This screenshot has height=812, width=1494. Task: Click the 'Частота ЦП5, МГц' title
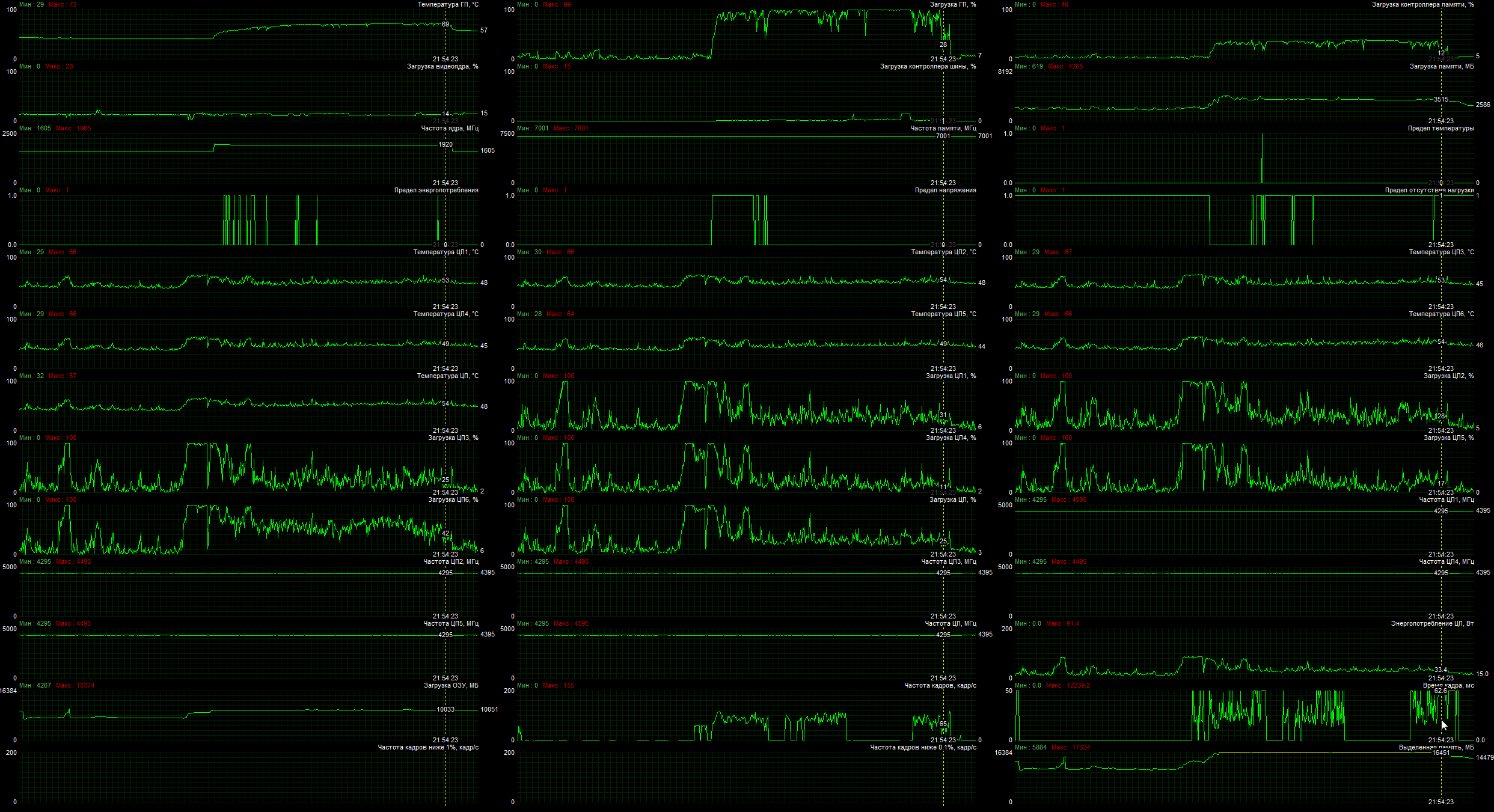pyautogui.click(x=451, y=623)
